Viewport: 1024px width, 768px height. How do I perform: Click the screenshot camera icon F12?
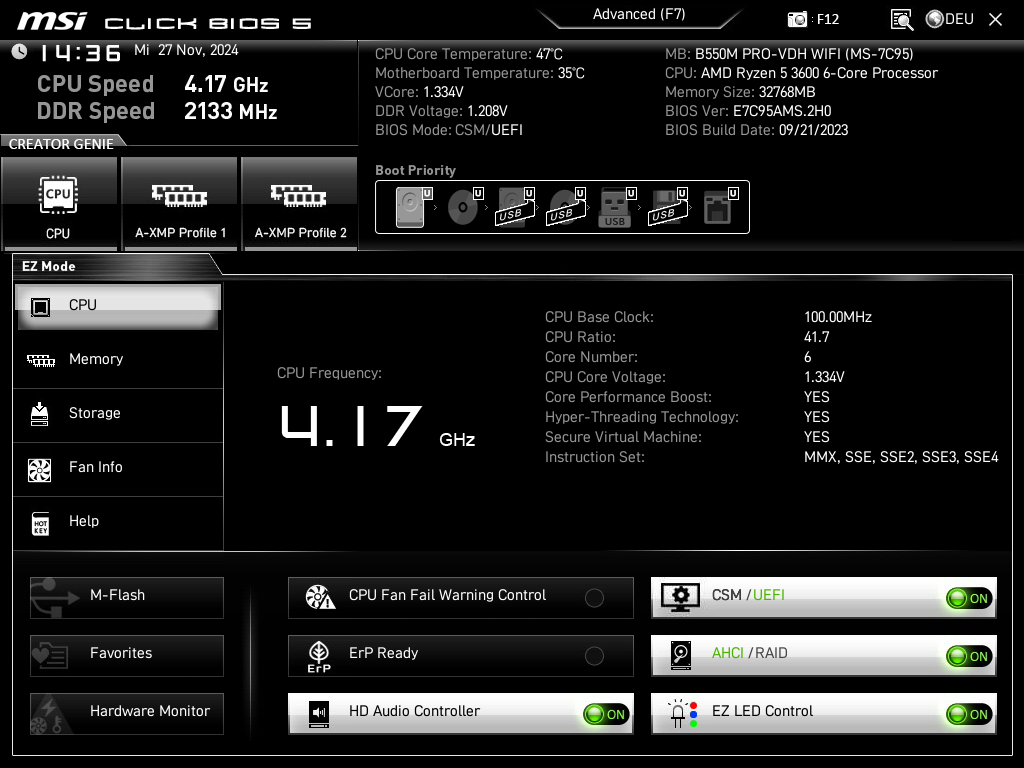click(797, 19)
